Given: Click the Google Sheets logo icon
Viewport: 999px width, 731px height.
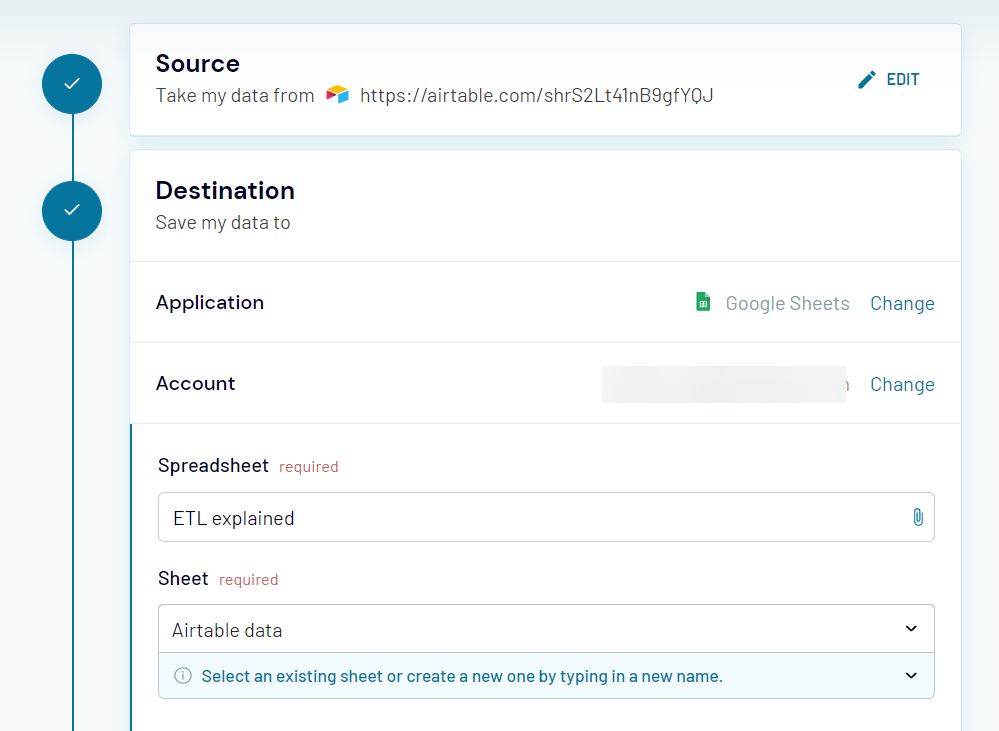Looking at the screenshot, I should 704,303.
